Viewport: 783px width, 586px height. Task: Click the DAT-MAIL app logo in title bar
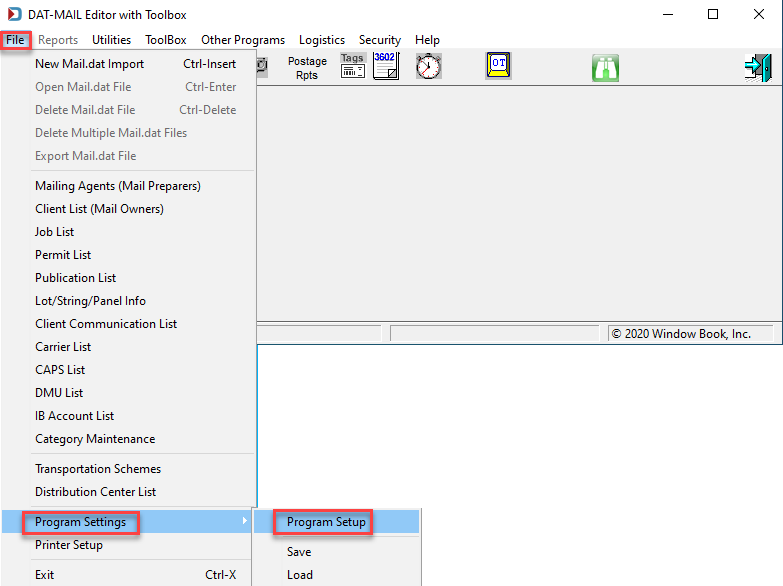[14, 14]
